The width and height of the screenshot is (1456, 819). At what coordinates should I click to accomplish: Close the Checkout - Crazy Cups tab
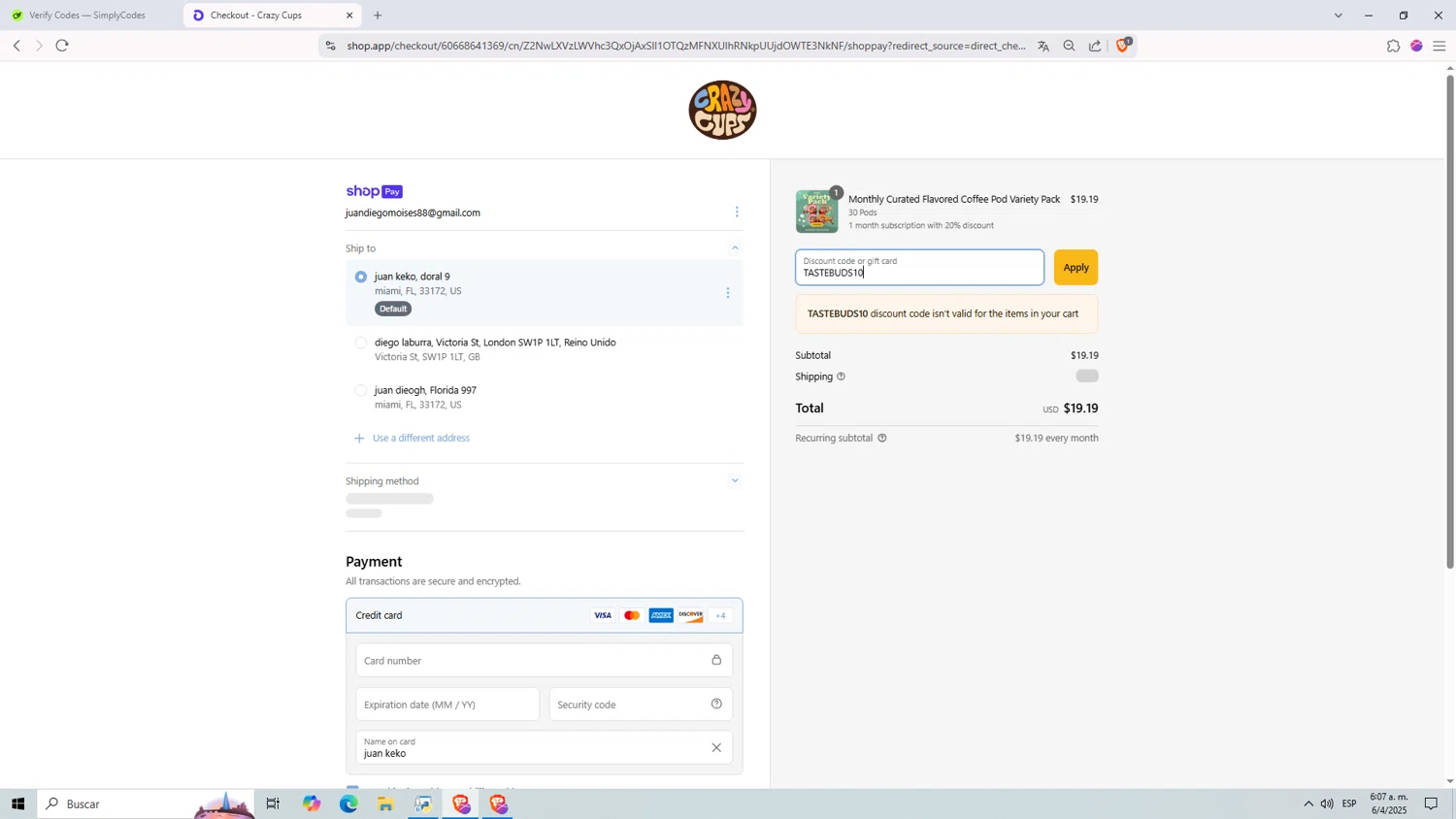[349, 16]
